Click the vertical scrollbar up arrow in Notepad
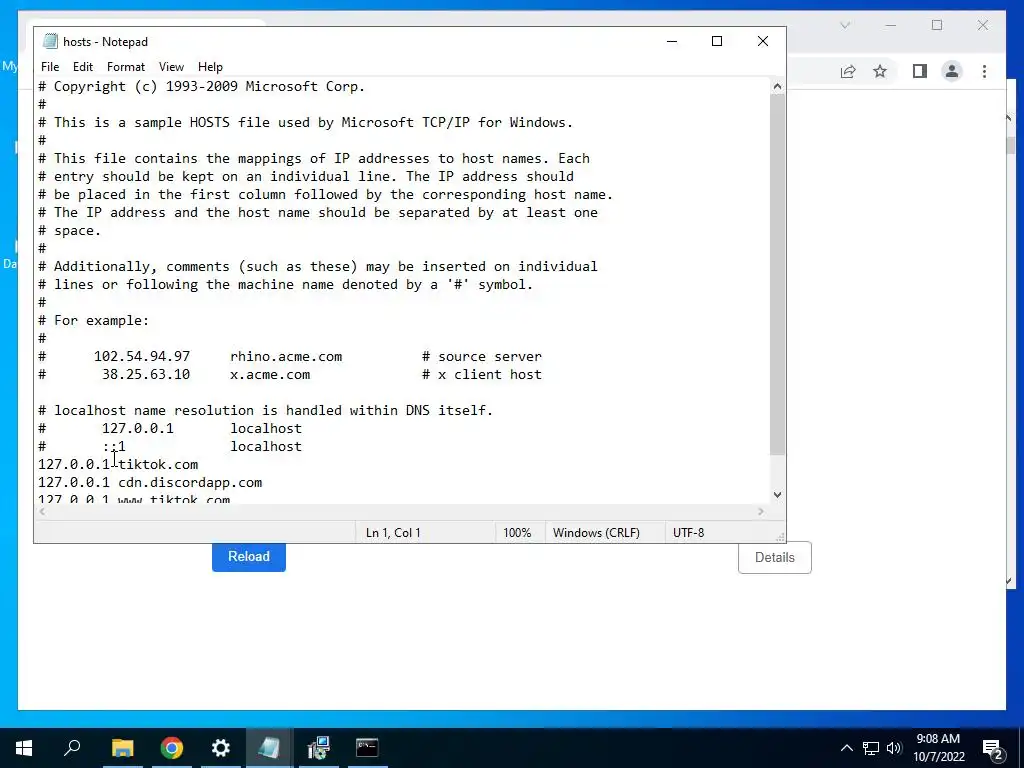Image resolution: width=1024 pixels, height=768 pixels. click(777, 86)
